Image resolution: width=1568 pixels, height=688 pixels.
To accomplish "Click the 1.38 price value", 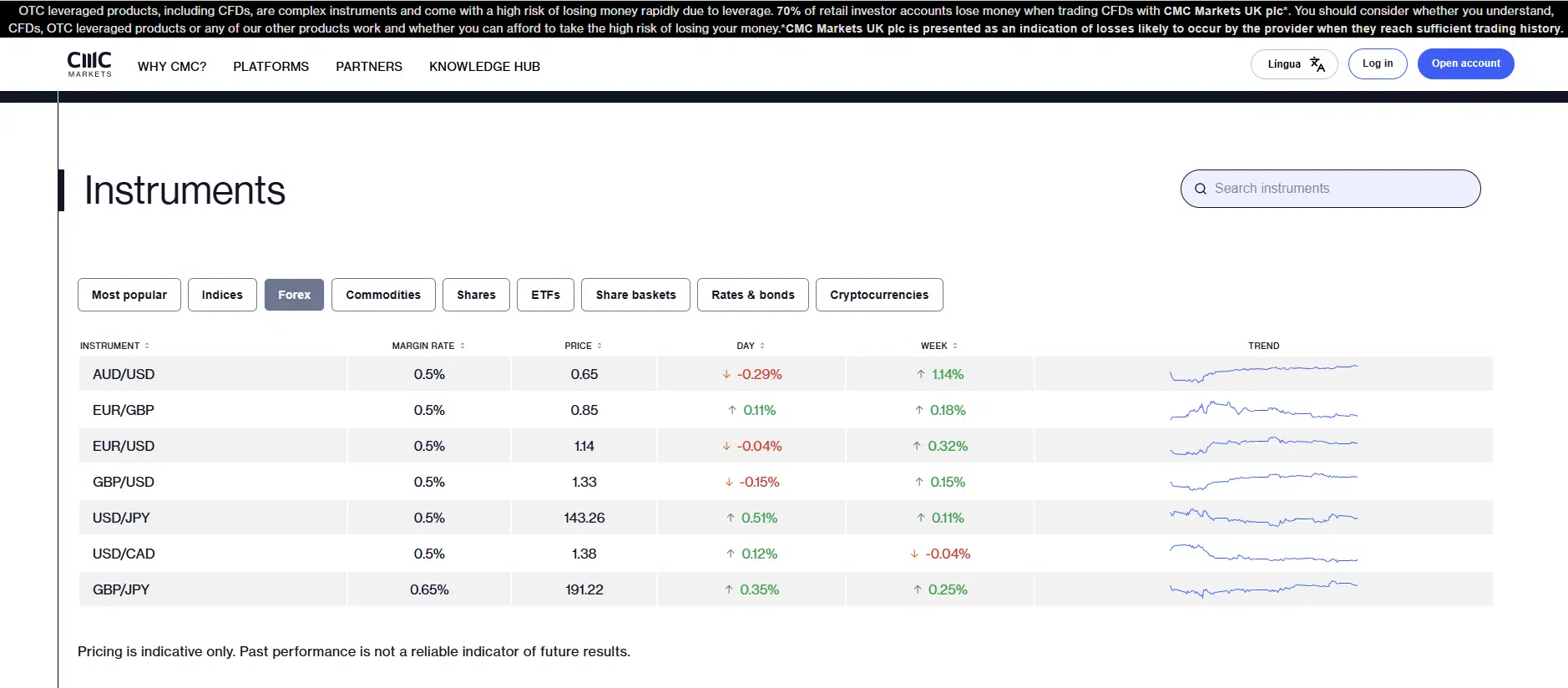I will pyautogui.click(x=584, y=554).
